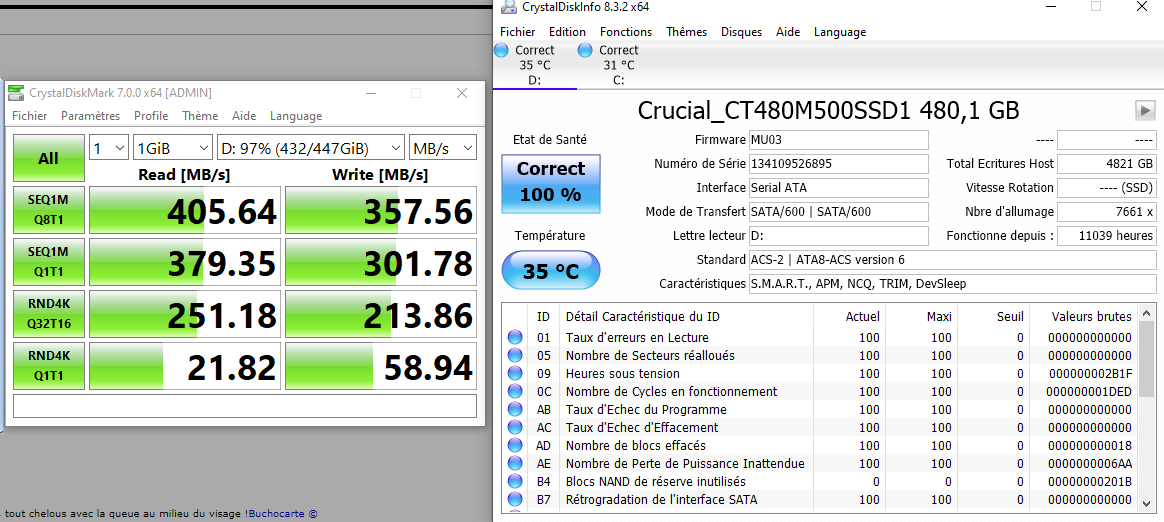This screenshot has width=1164, height=522.
Task: Click status orb for attribute B7 SATA downgrade
Action: click(x=515, y=500)
